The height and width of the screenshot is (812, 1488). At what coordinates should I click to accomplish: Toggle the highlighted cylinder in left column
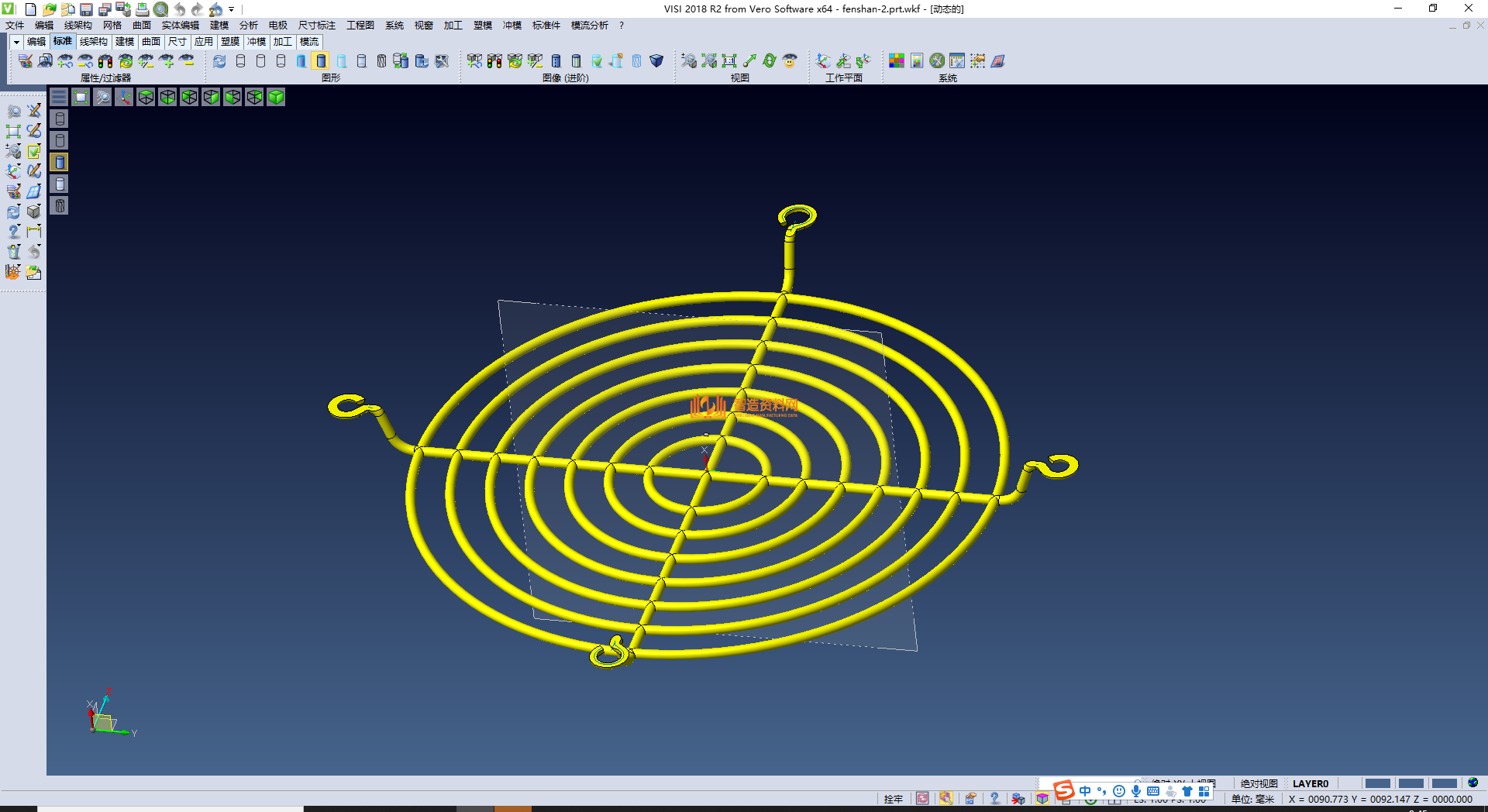click(x=60, y=162)
